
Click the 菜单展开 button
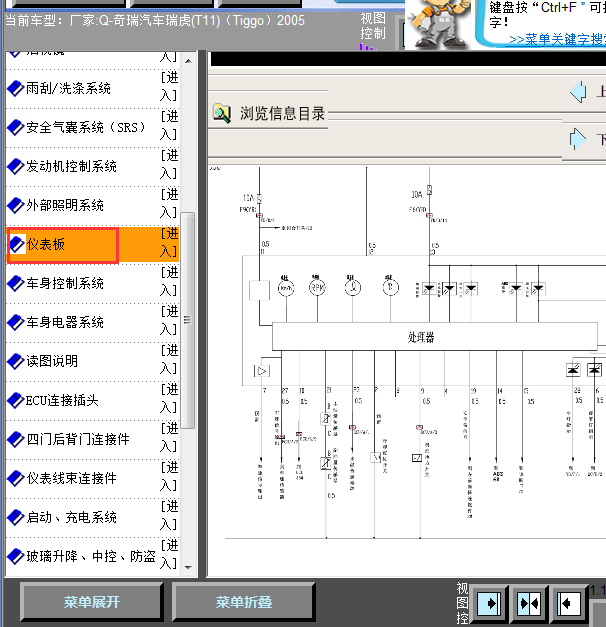92,602
